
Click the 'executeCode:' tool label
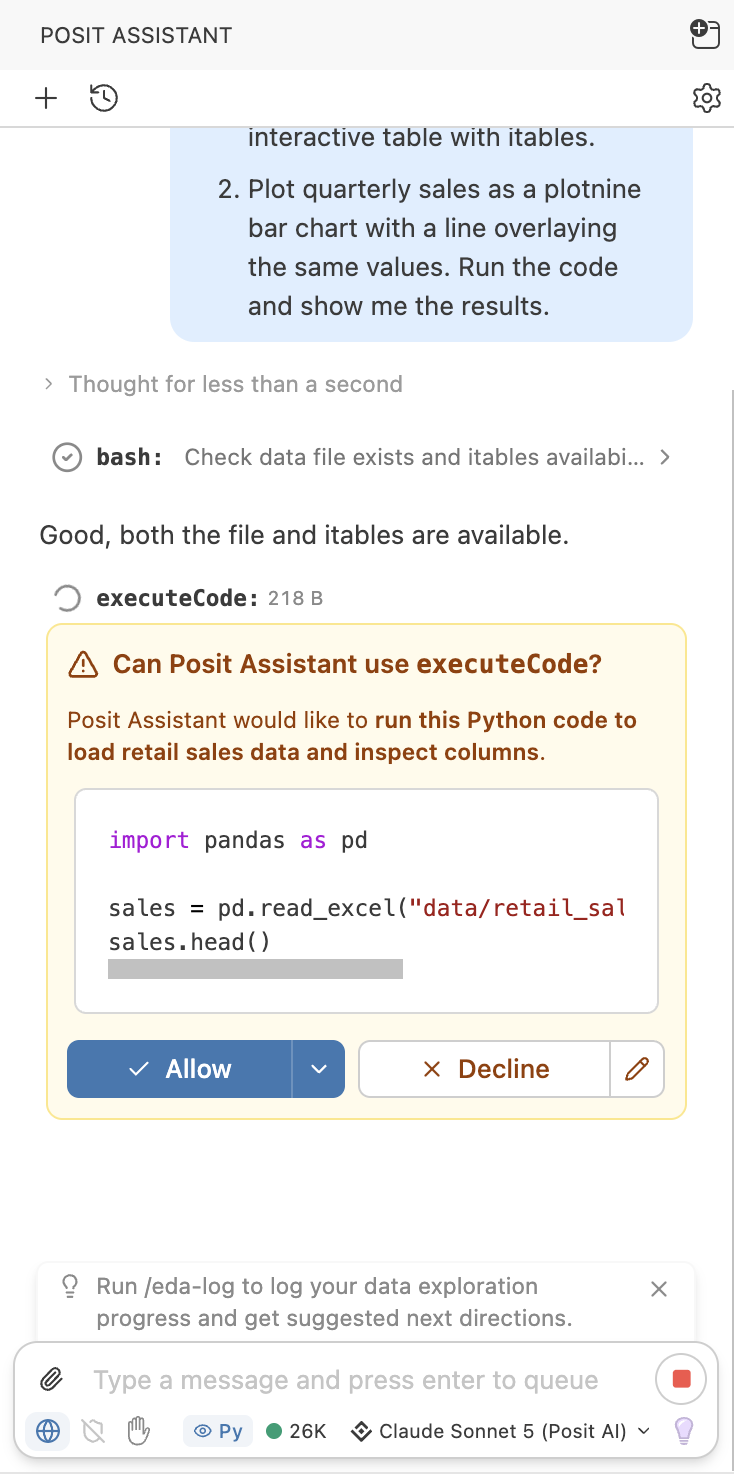(x=178, y=598)
